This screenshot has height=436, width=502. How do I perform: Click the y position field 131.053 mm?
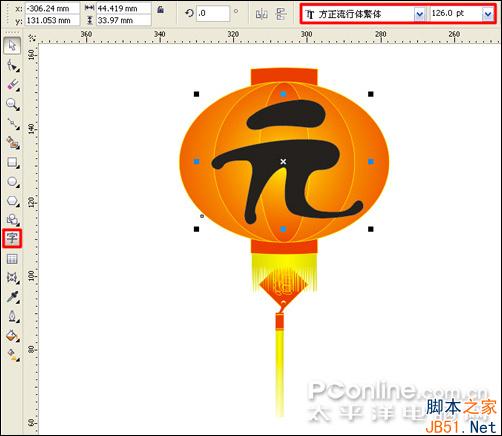53,20
